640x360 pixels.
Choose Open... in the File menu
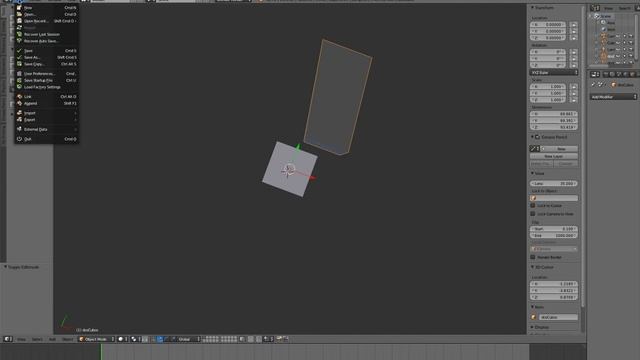coord(47,14)
